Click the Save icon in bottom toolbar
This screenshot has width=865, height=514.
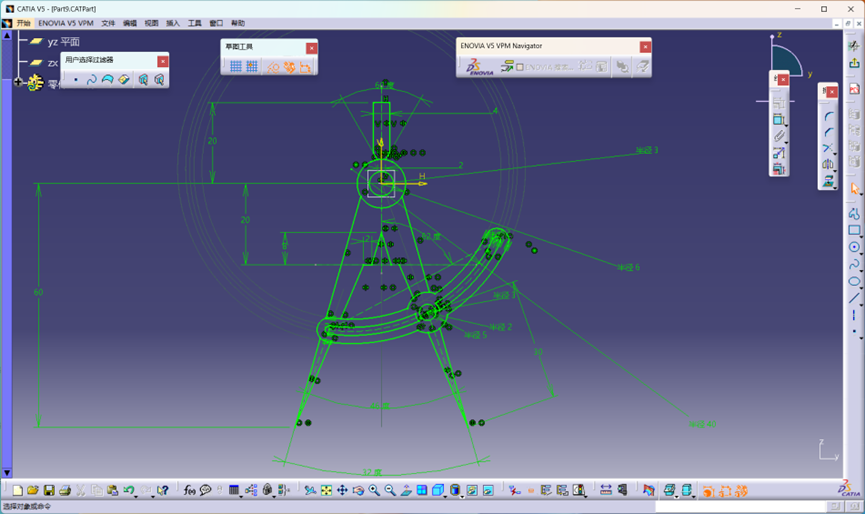[x=49, y=491]
